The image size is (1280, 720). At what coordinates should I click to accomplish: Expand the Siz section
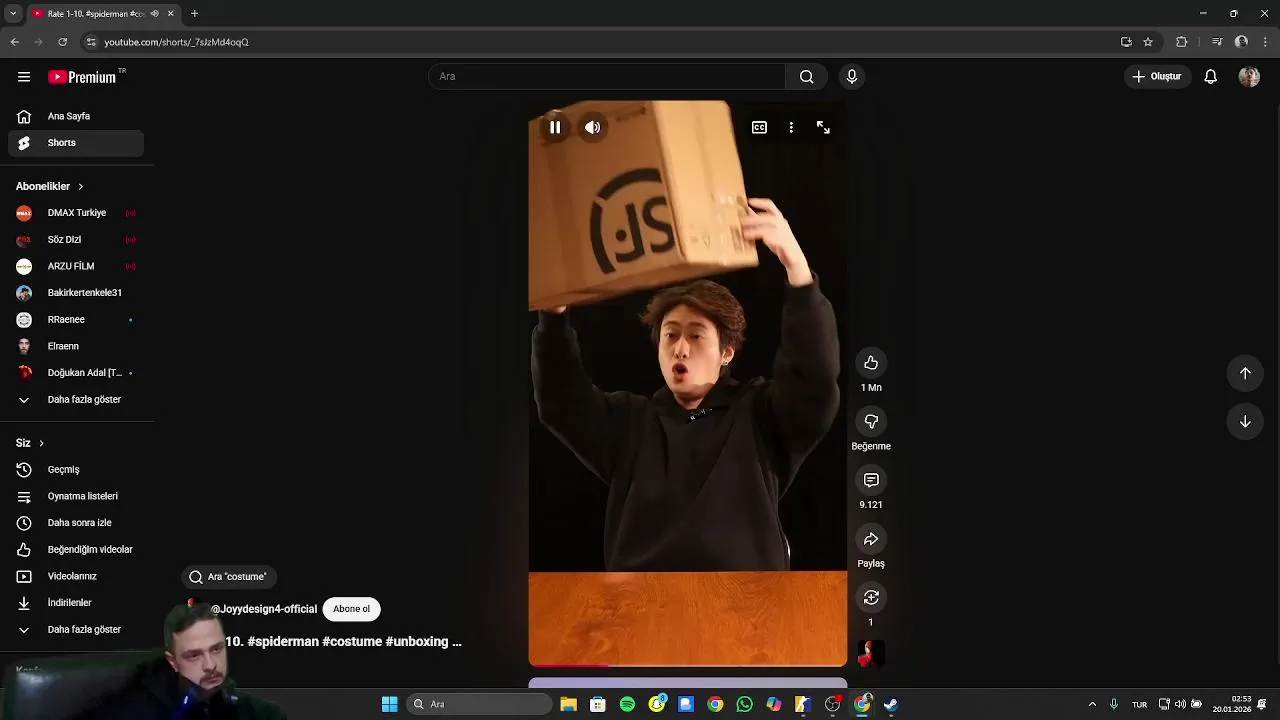tap(30, 443)
